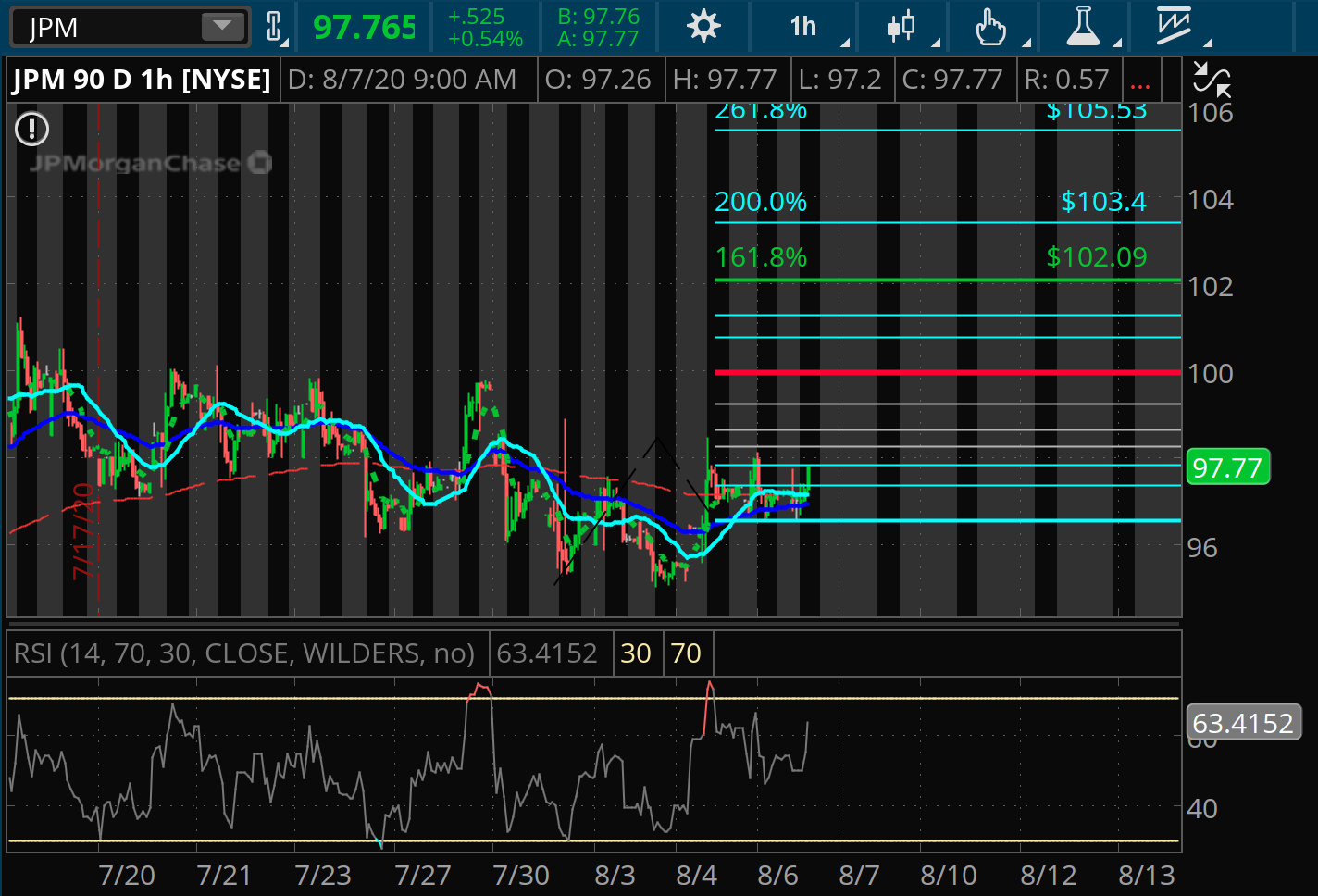
Task: Click the RSI study title label
Action: 244,653
